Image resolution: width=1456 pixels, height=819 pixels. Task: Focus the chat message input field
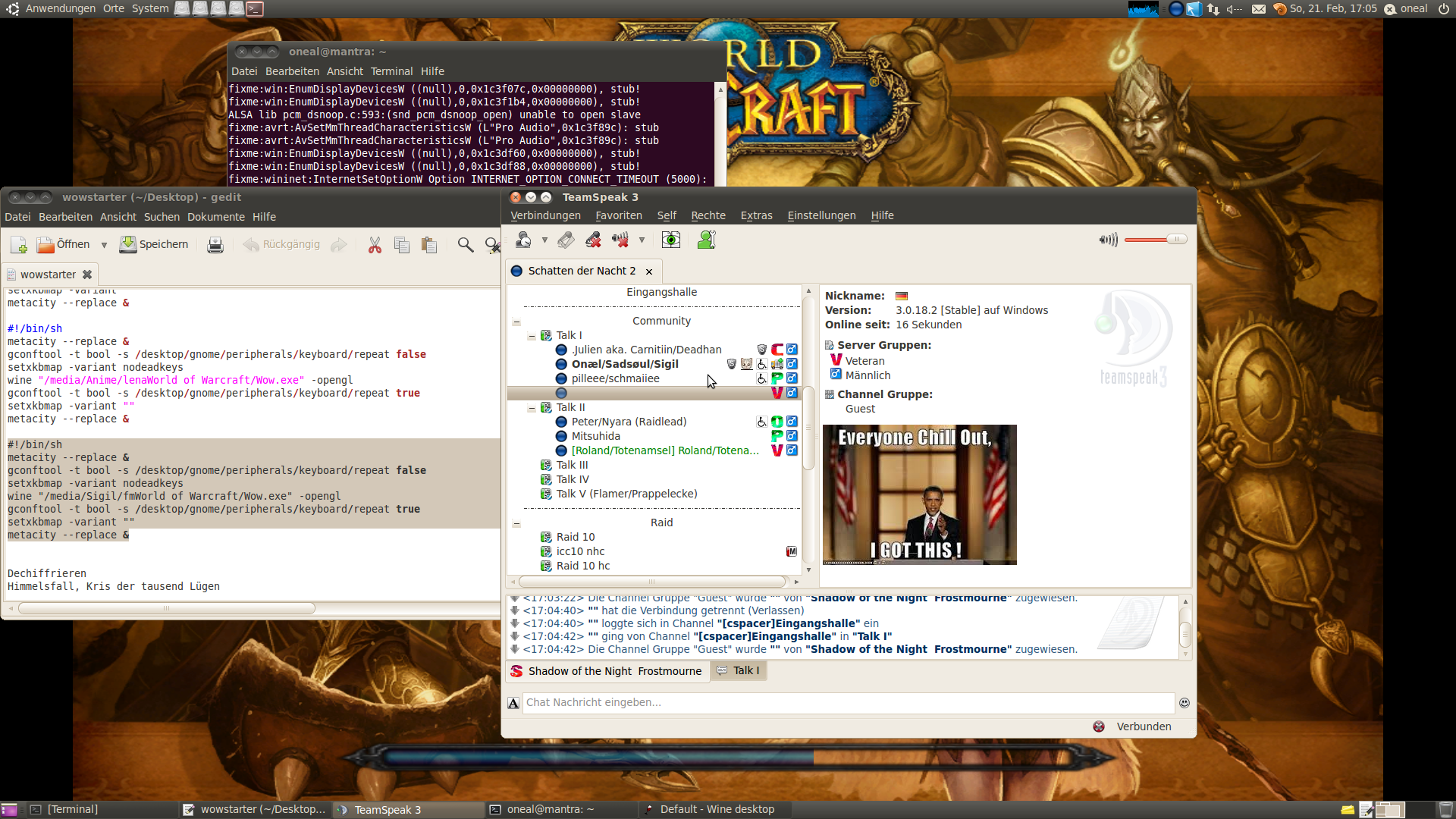coord(848,703)
